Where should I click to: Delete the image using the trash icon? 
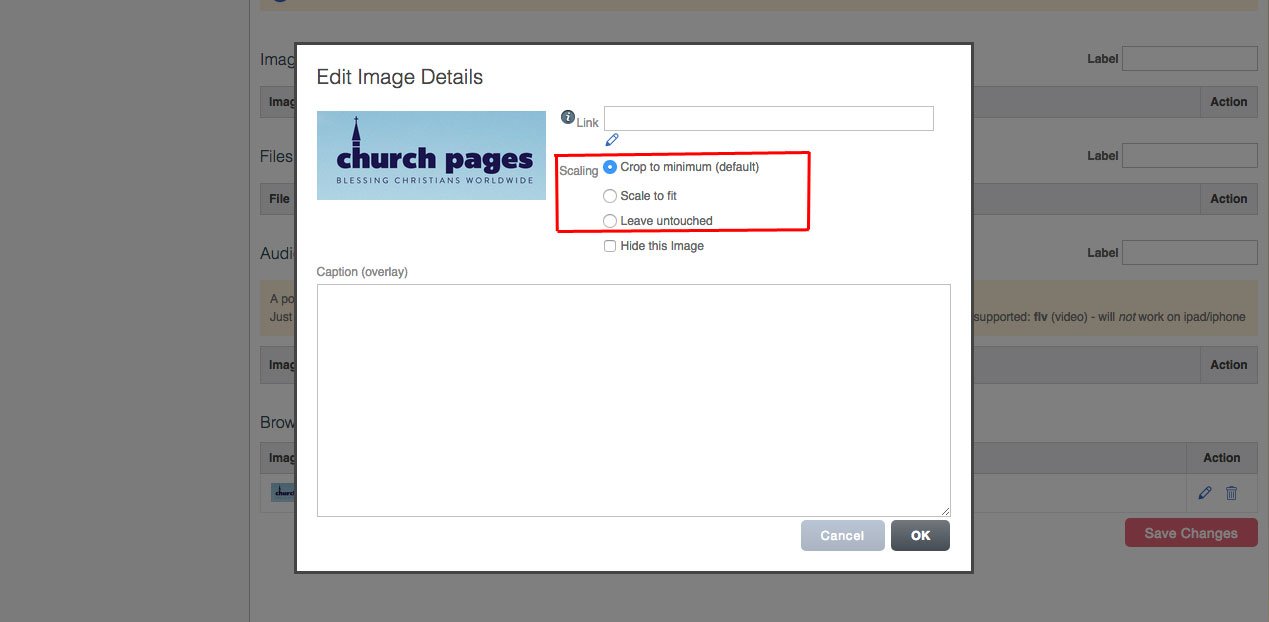point(1231,493)
